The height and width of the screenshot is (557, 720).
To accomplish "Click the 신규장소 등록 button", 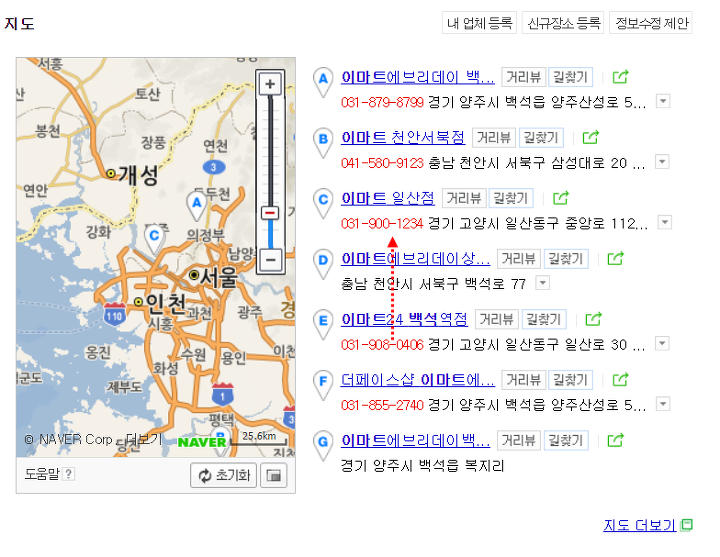I will 563,23.
